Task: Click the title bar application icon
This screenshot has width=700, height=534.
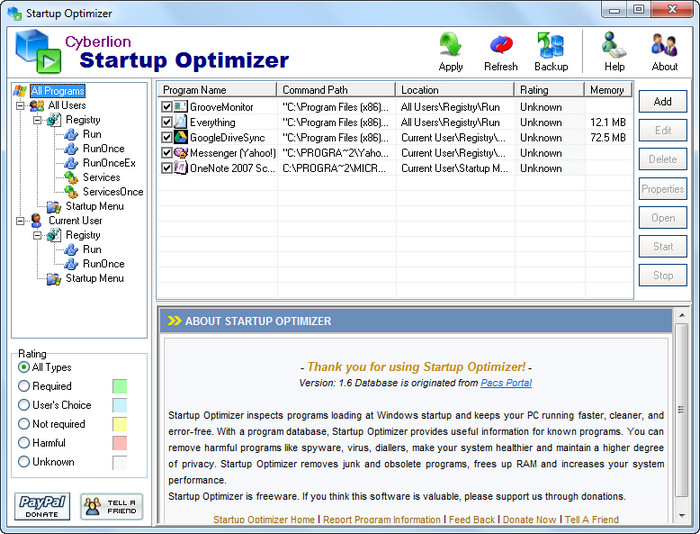Action: click(x=15, y=13)
